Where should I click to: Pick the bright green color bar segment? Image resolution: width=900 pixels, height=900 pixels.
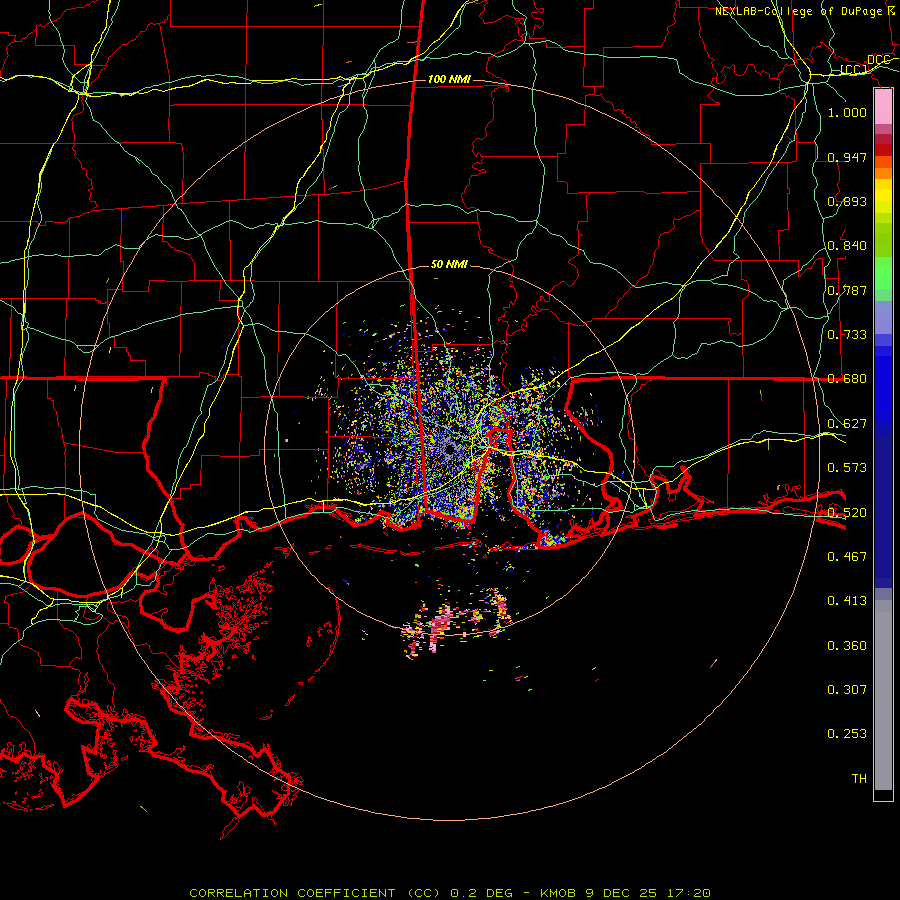click(883, 273)
